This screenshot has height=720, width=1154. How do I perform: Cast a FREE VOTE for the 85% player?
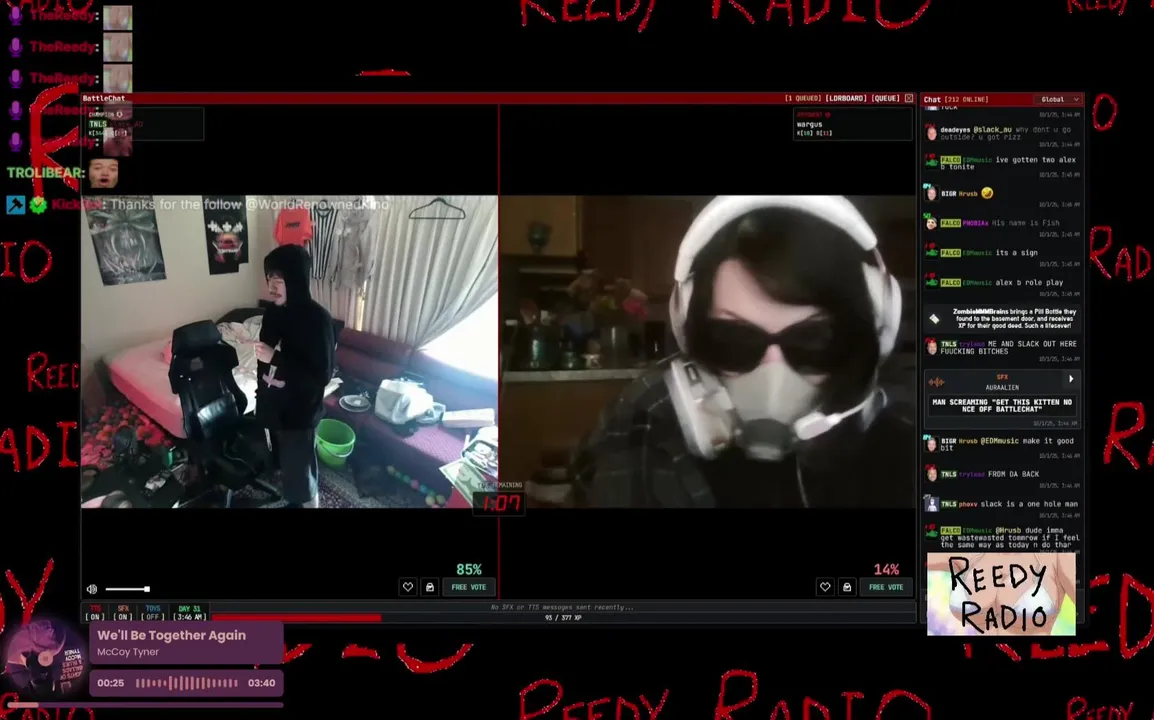tap(469, 587)
